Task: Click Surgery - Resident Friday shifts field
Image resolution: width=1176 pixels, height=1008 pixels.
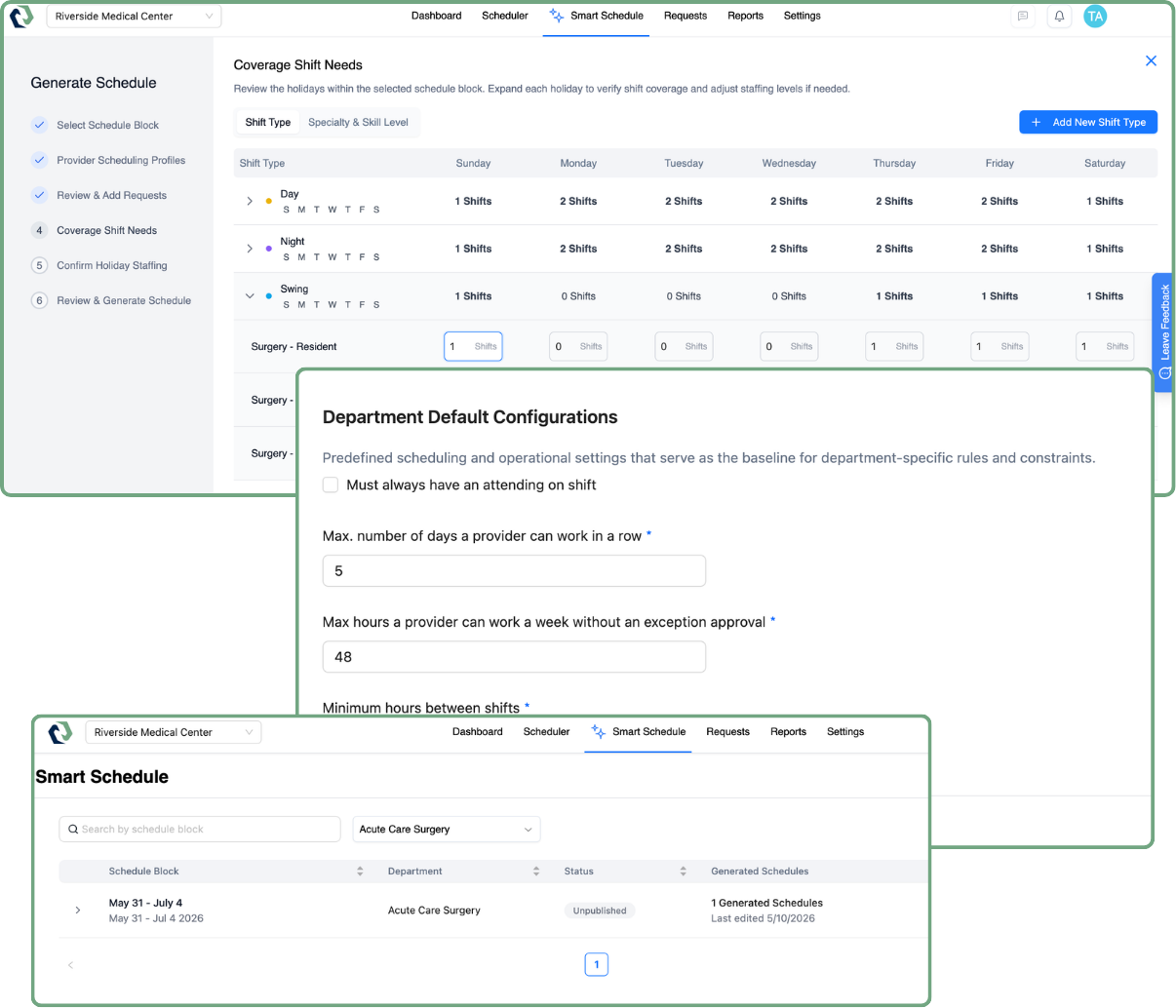Action: click(1000, 346)
